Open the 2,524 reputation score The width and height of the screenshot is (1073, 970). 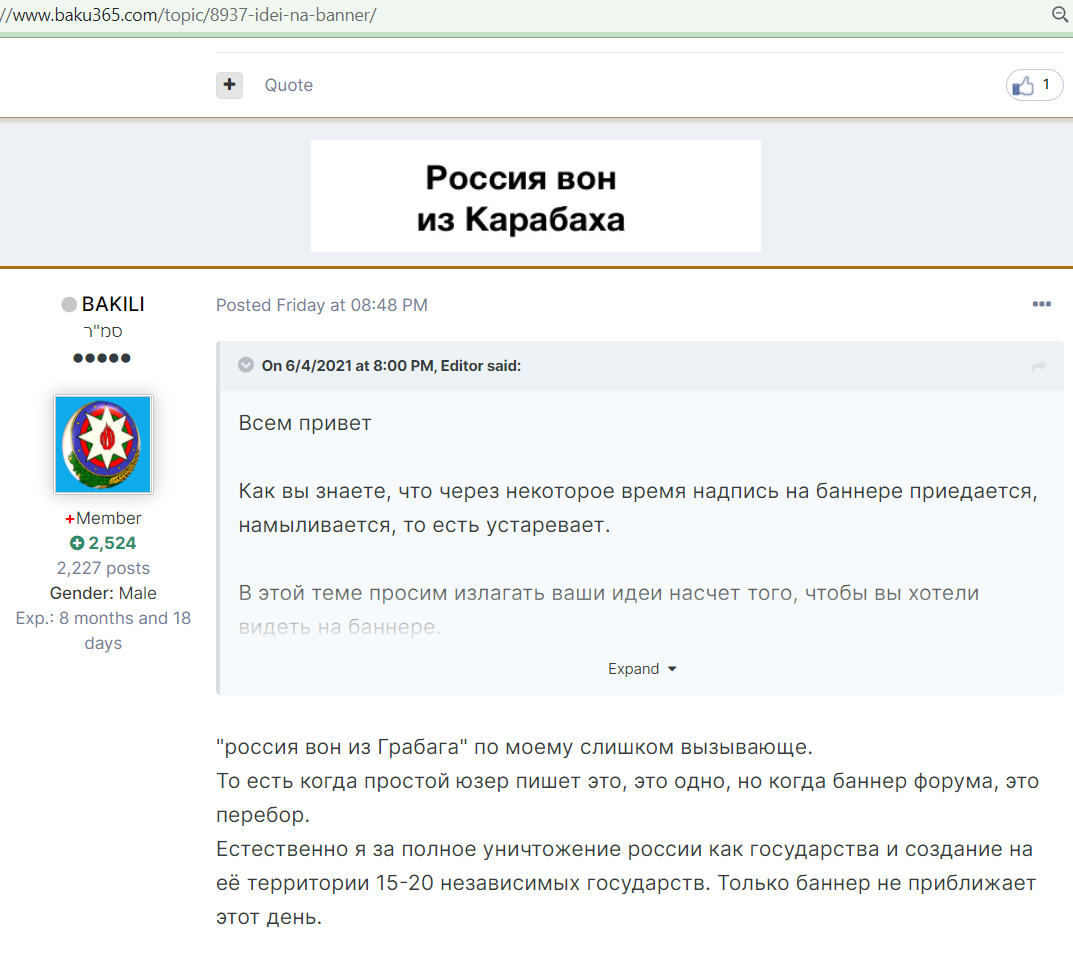tap(112, 543)
